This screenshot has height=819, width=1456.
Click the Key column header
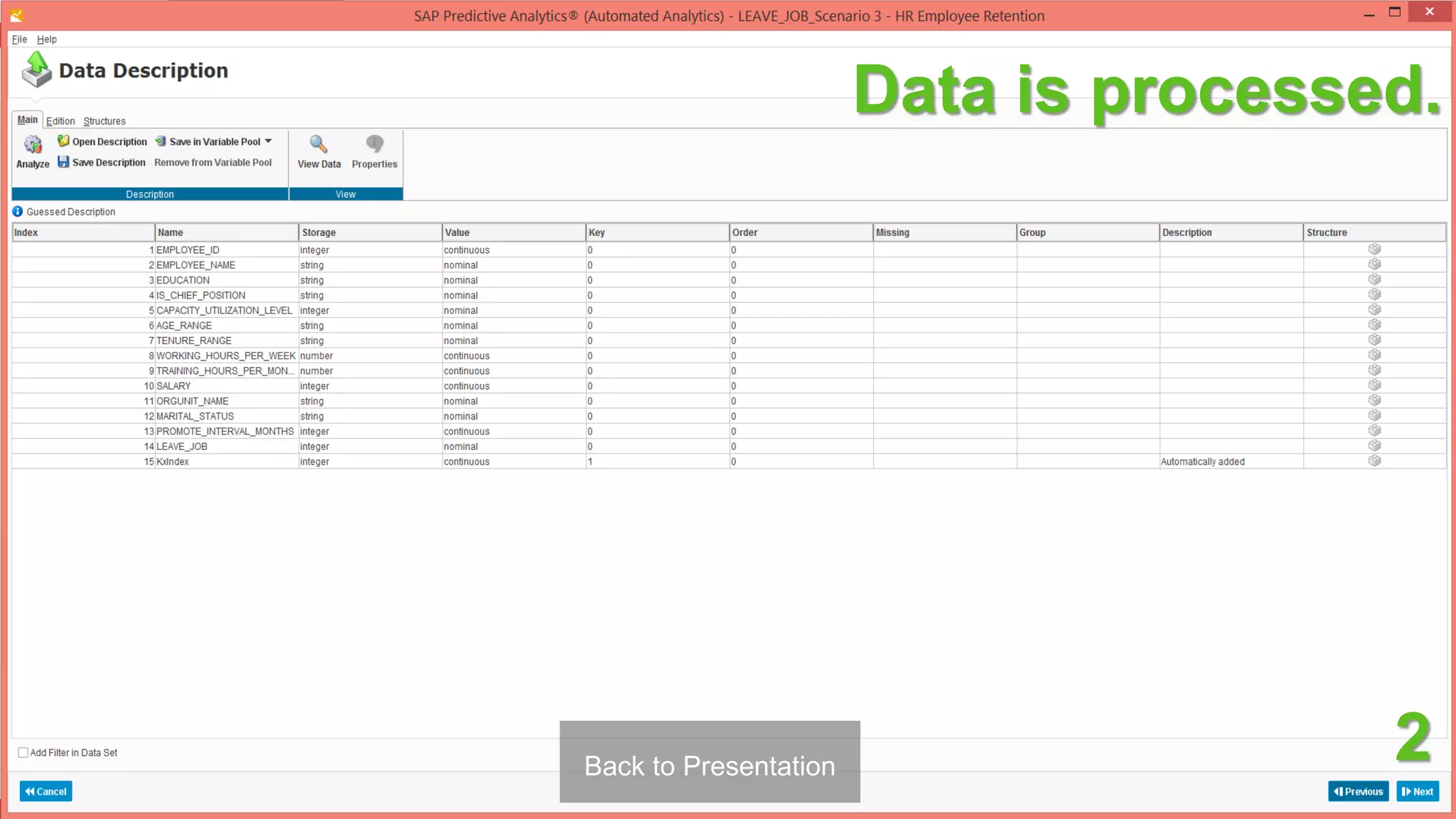[658, 232]
